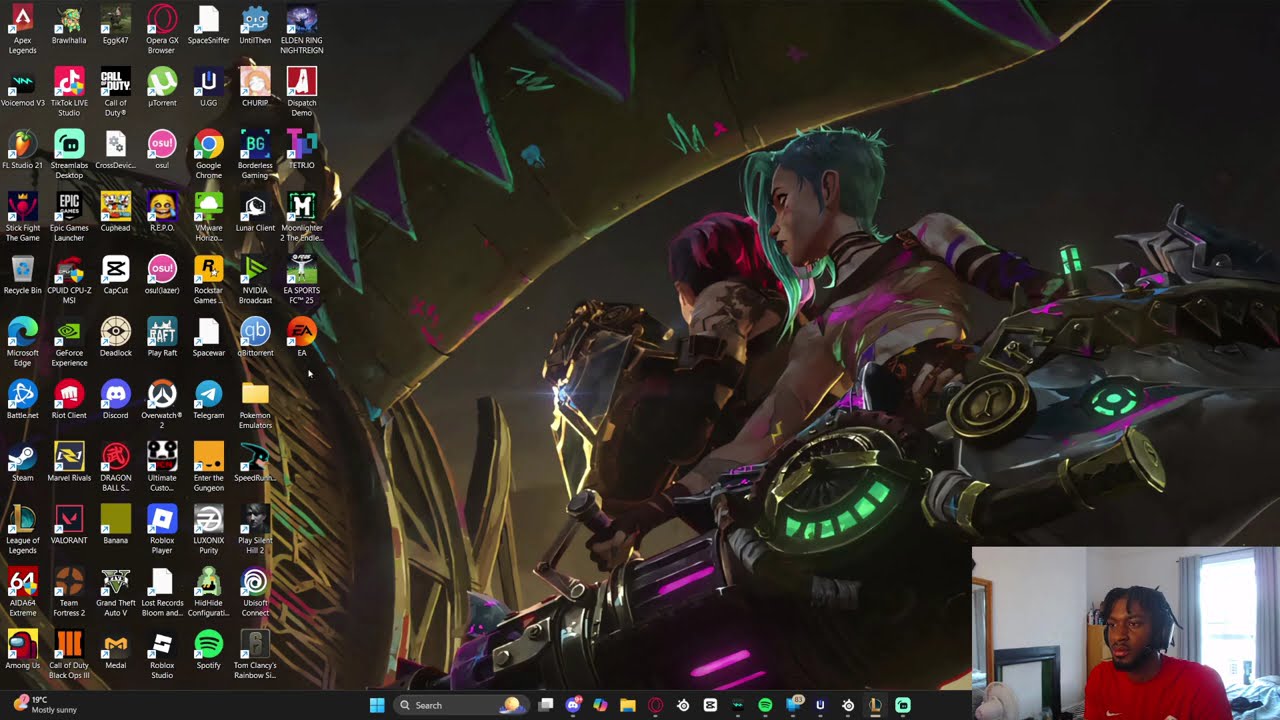Open the Battle.net desktop shortcut
Screen dimensions: 1280x720
[x=22, y=399]
